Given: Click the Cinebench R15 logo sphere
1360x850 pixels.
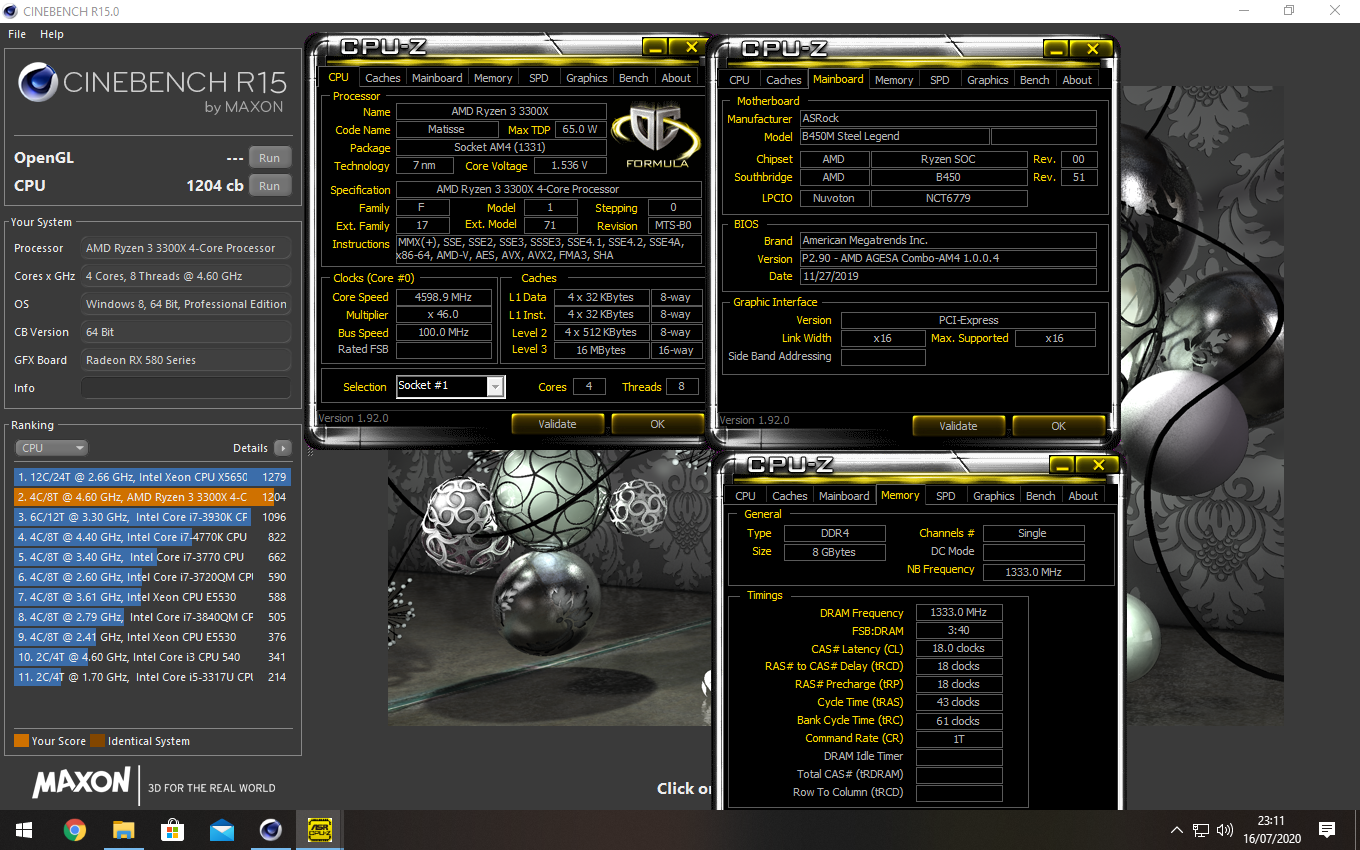Looking at the screenshot, I should [37, 82].
